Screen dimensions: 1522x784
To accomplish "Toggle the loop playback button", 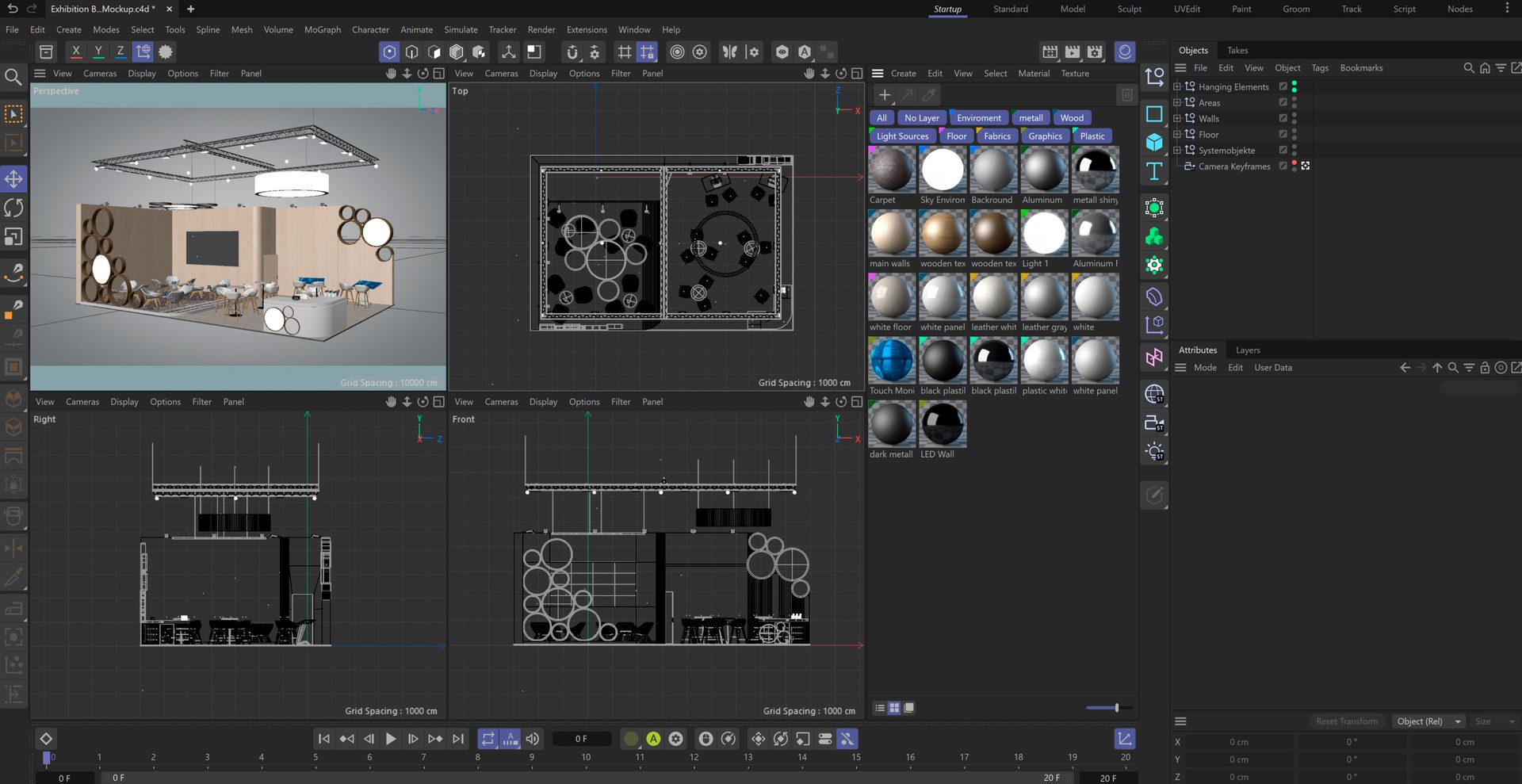I will coord(488,739).
